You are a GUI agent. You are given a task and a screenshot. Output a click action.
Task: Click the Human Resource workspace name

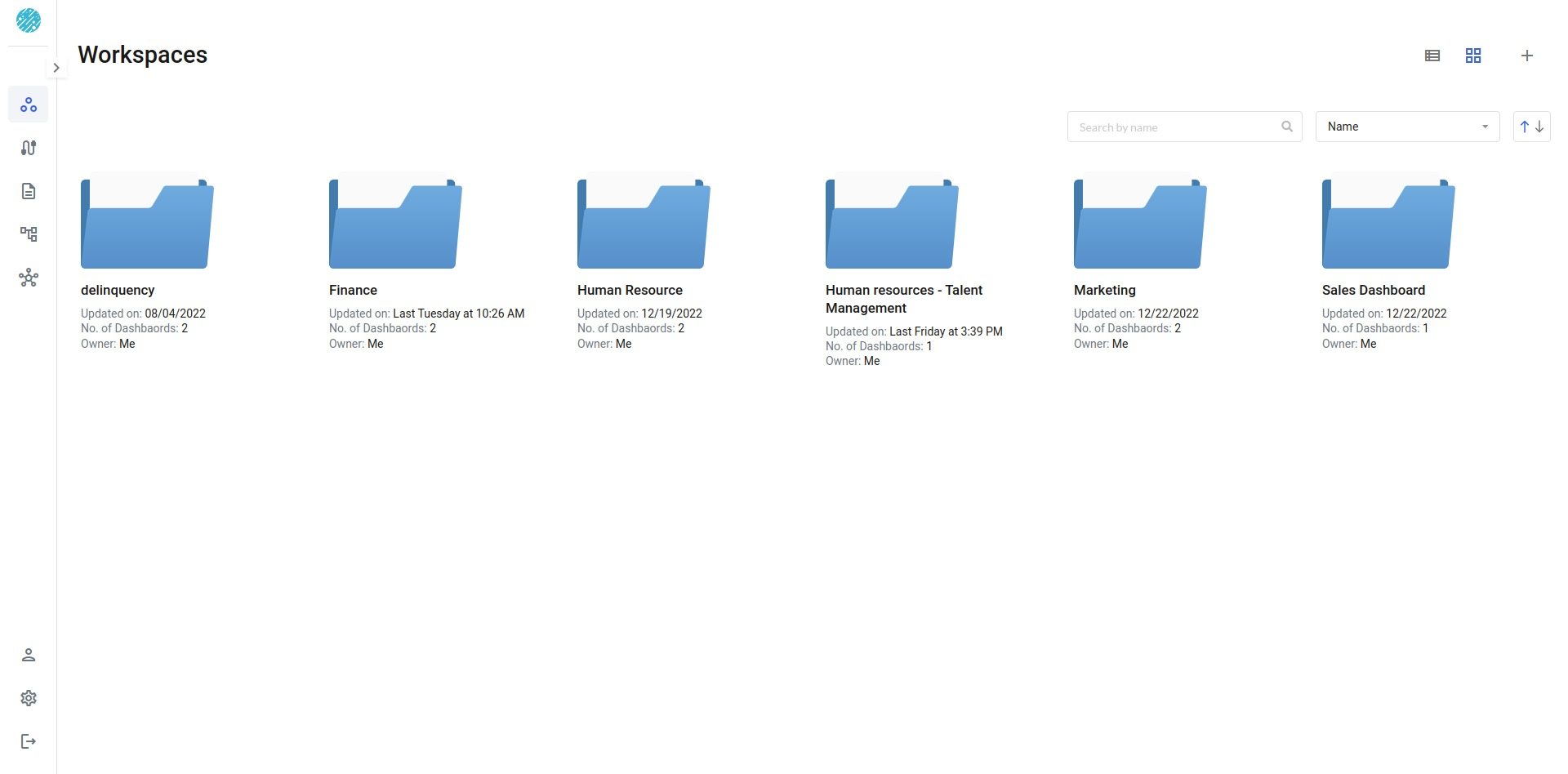click(630, 290)
